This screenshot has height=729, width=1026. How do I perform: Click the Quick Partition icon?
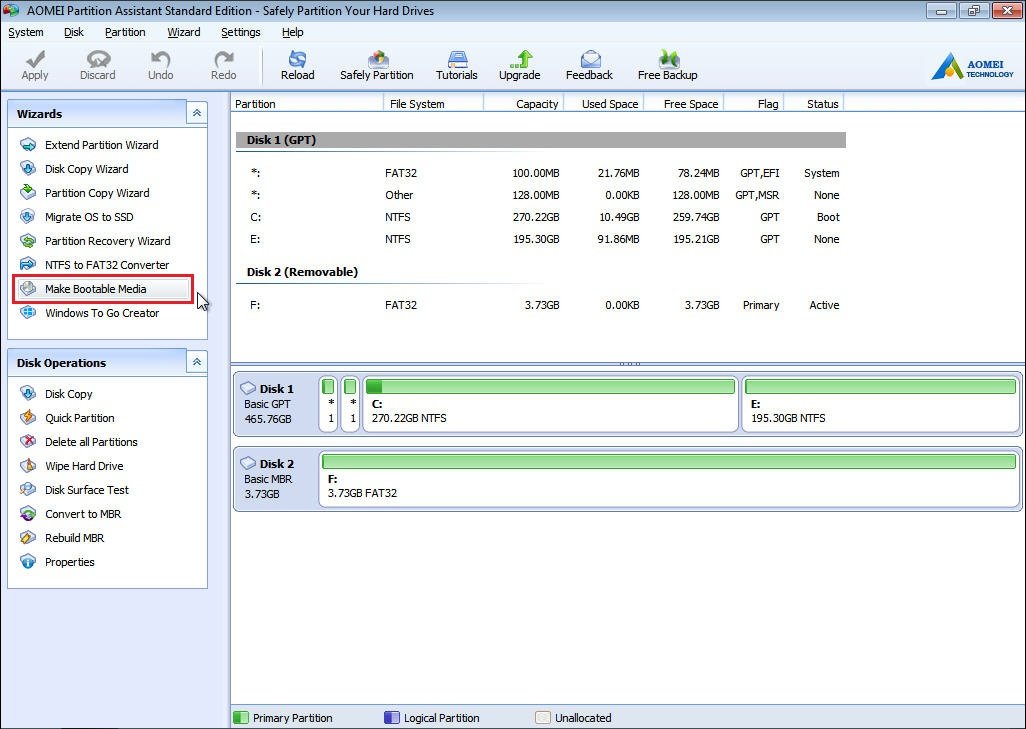(28, 418)
